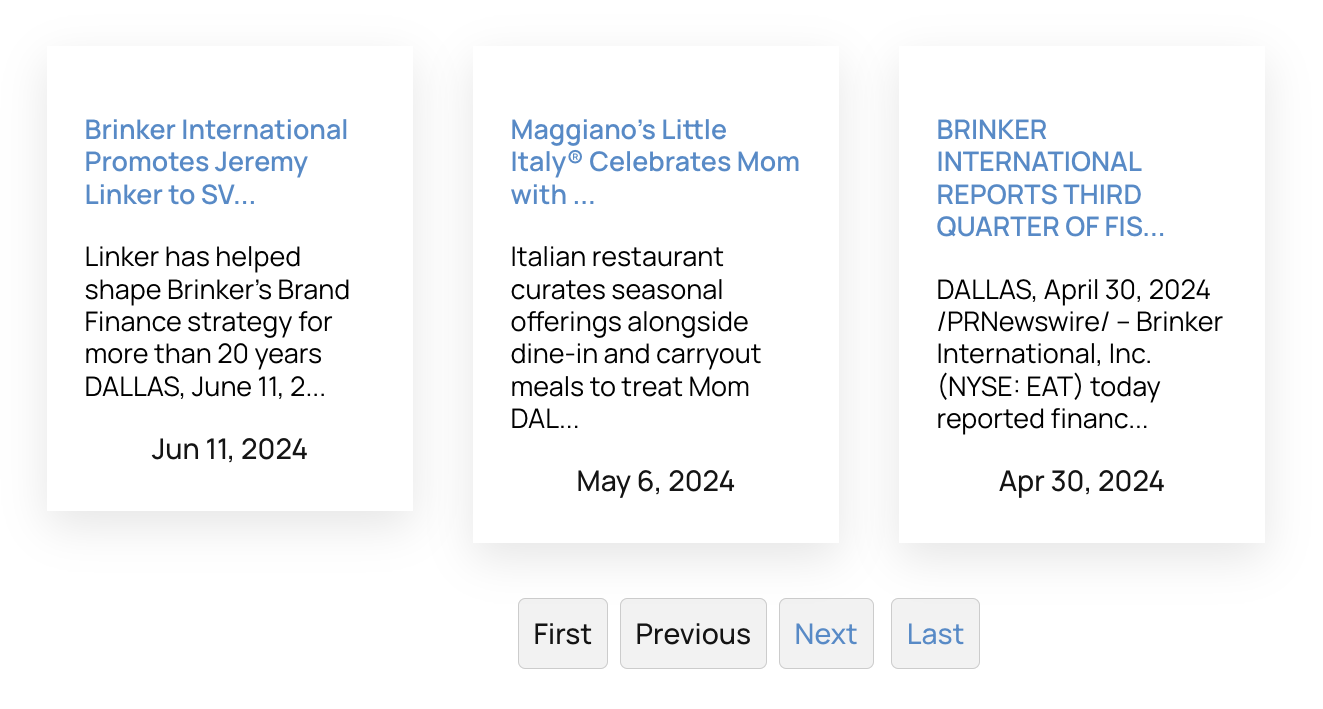The height and width of the screenshot is (709, 1323).
Task: Click the 'DALLAS, June 11' text line
Action: coord(204,386)
